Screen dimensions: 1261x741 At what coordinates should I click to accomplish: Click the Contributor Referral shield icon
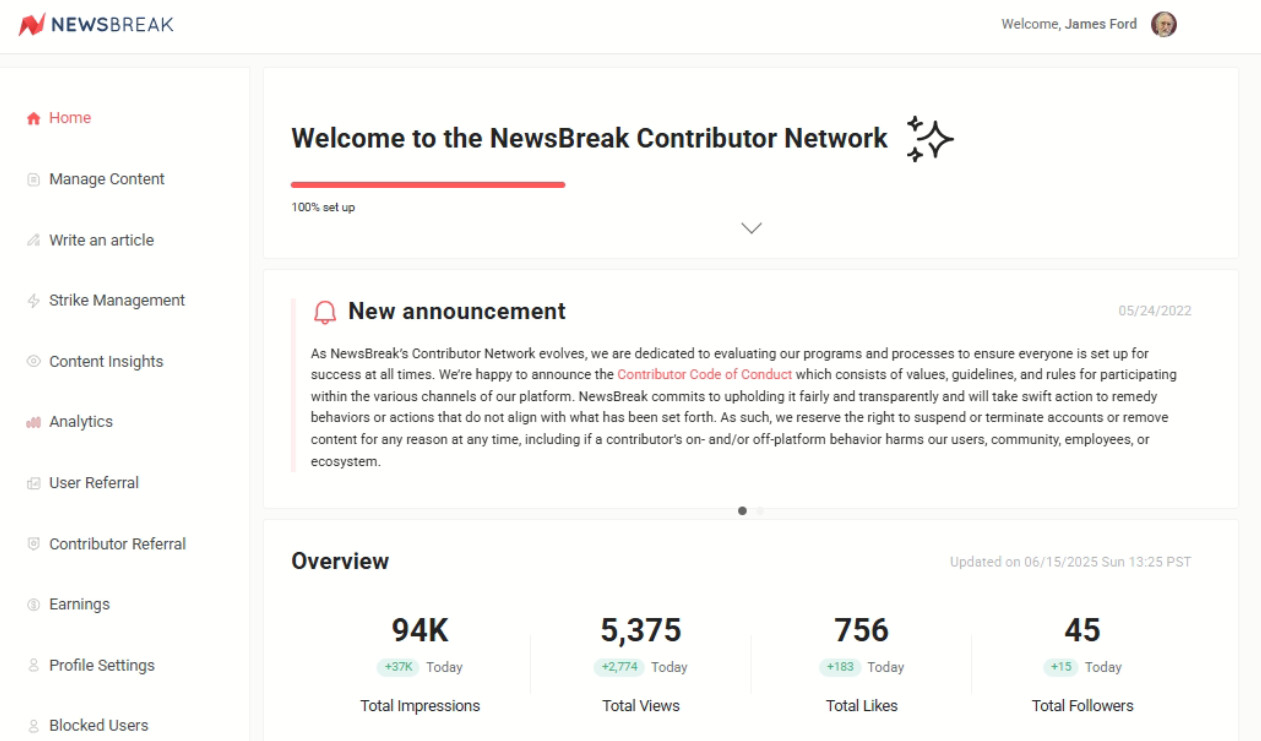pyautogui.click(x=33, y=544)
